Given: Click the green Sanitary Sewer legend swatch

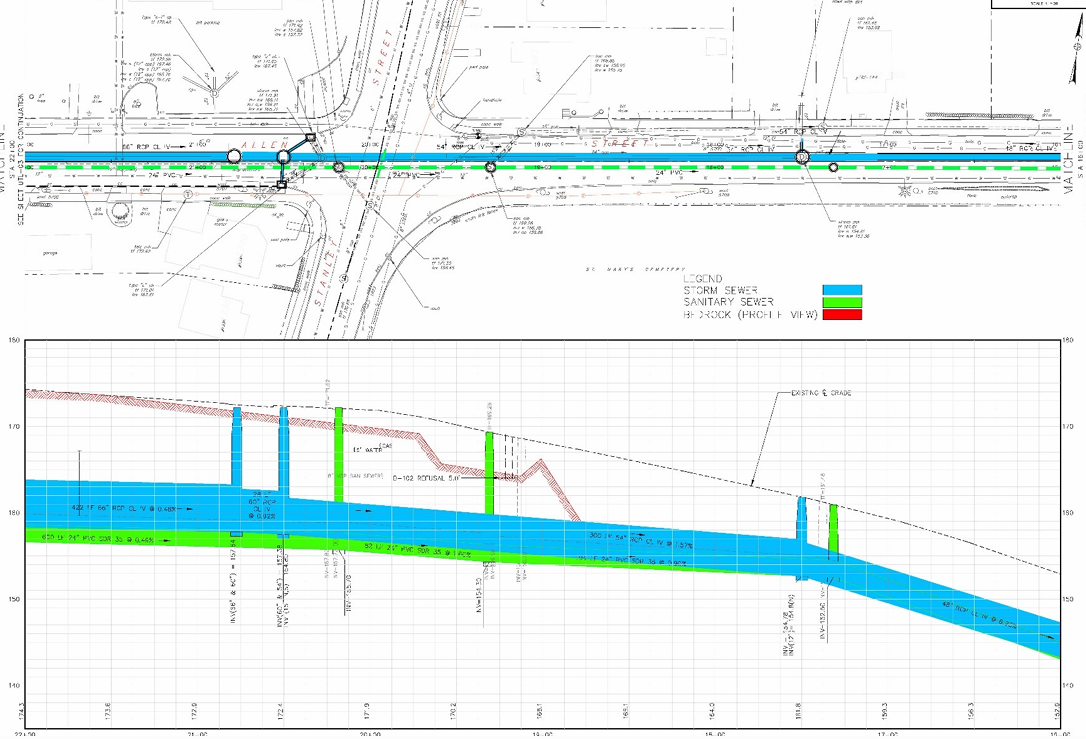Looking at the screenshot, I should click(841, 302).
